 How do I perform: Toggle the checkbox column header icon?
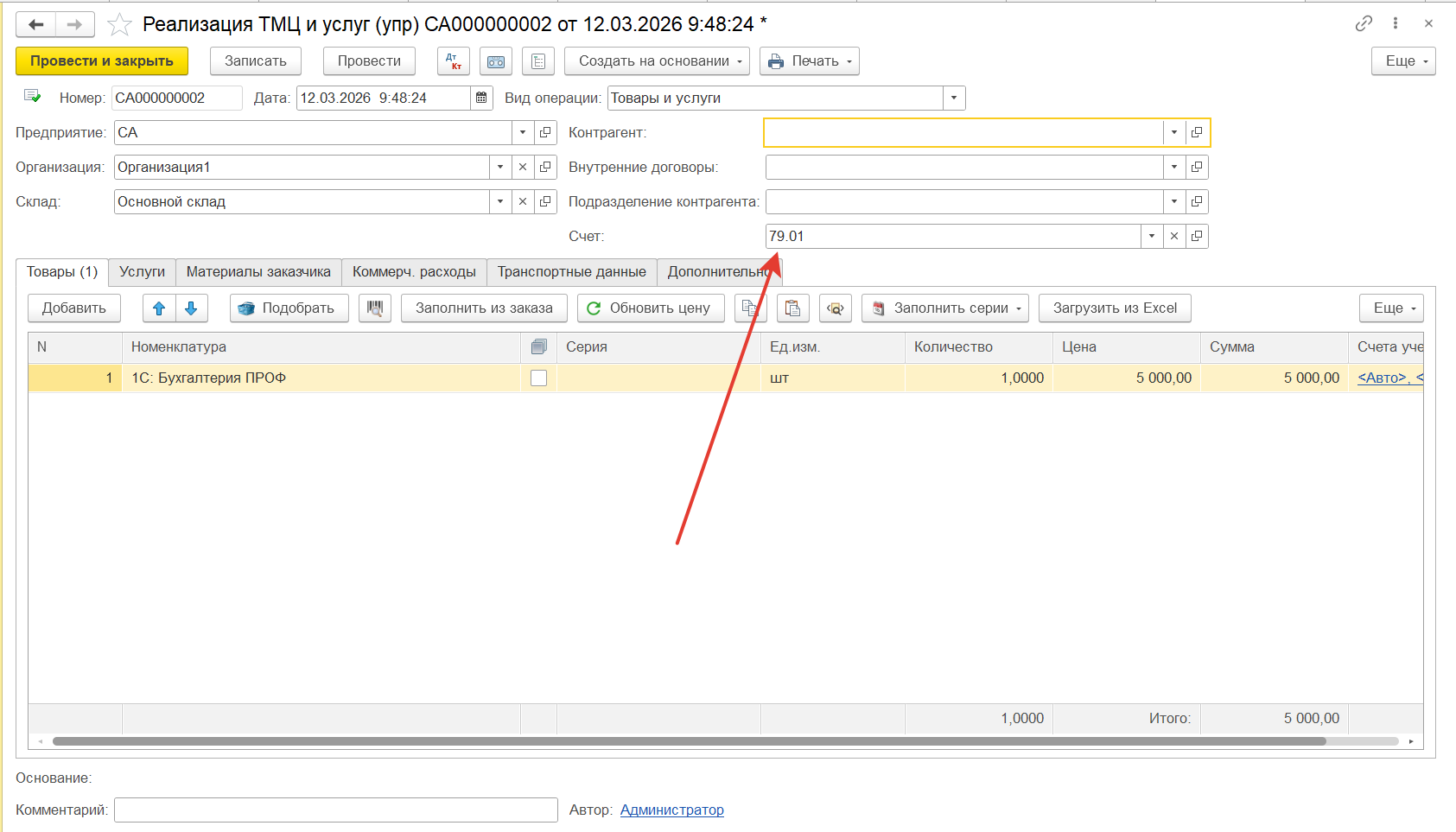pyautogui.click(x=538, y=346)
